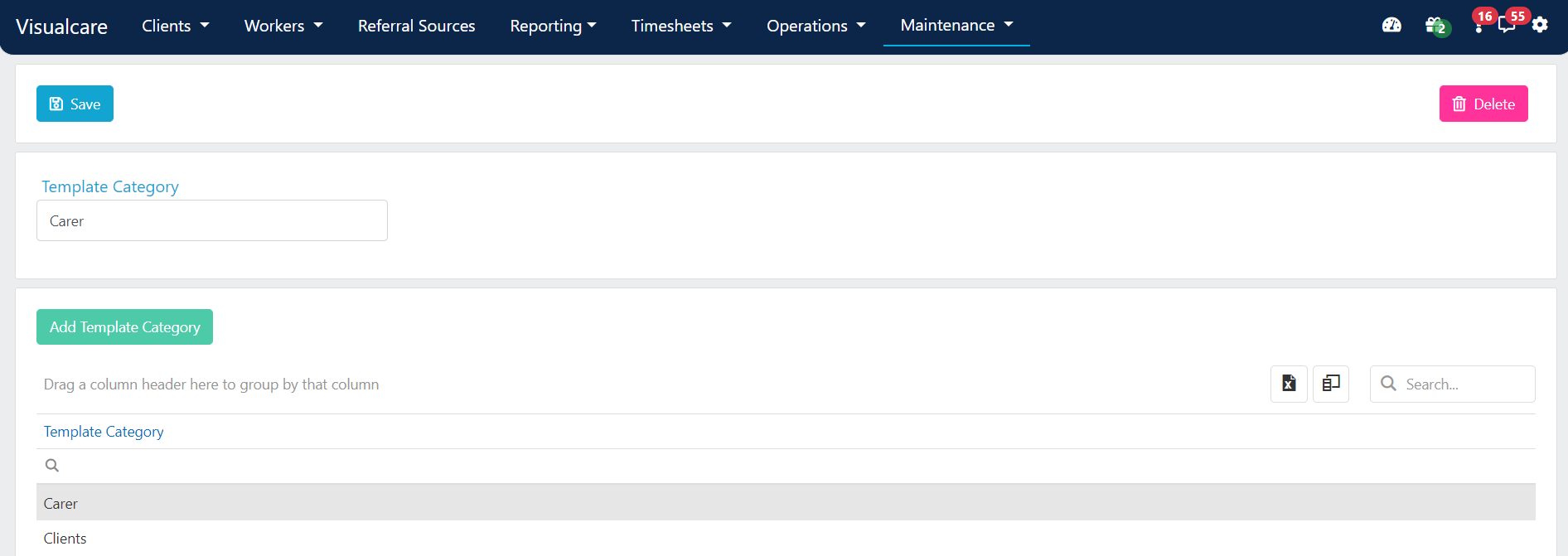Image resolution: width=1568 pixels, height=556 pixels.
Task: Open the column chooser icon
Action: point(1331,384)
